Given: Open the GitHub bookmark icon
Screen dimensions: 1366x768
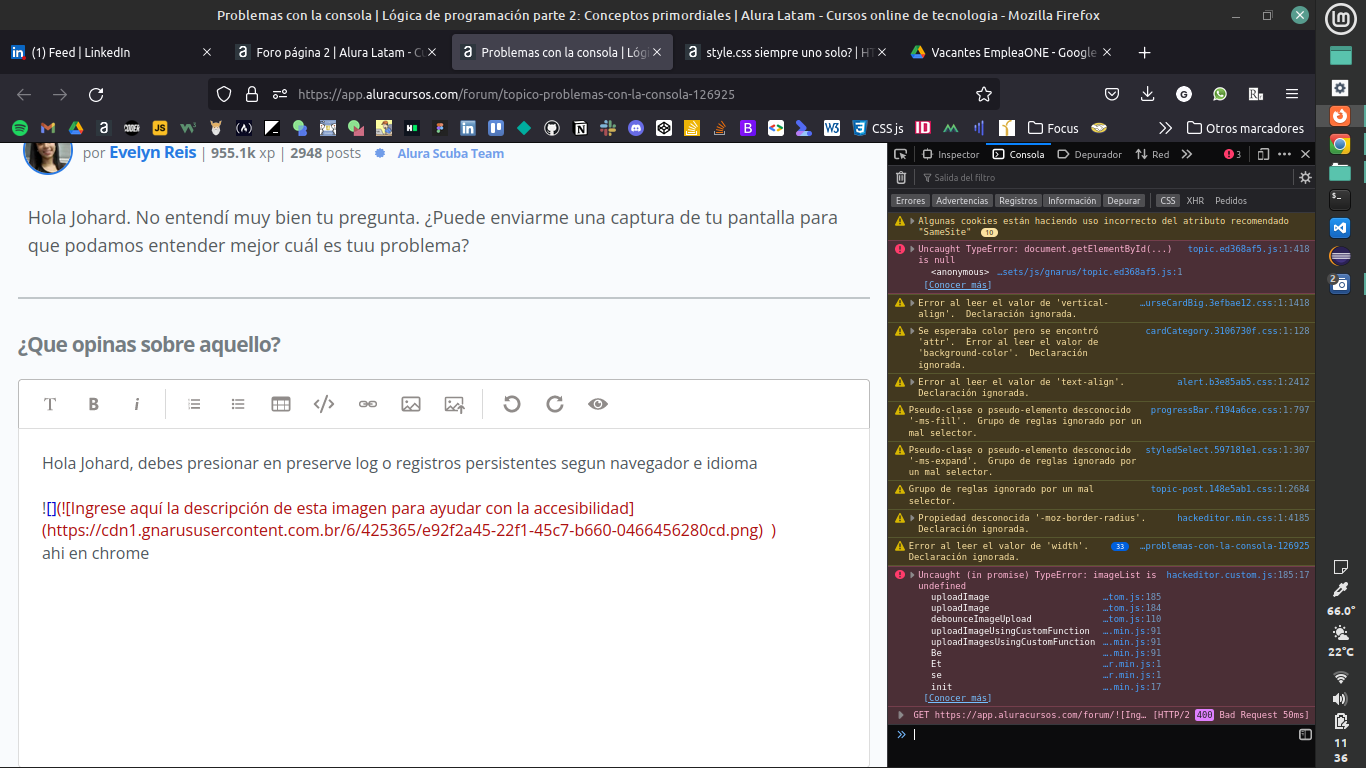Looking at the screenshot, I should click(552, 128).
